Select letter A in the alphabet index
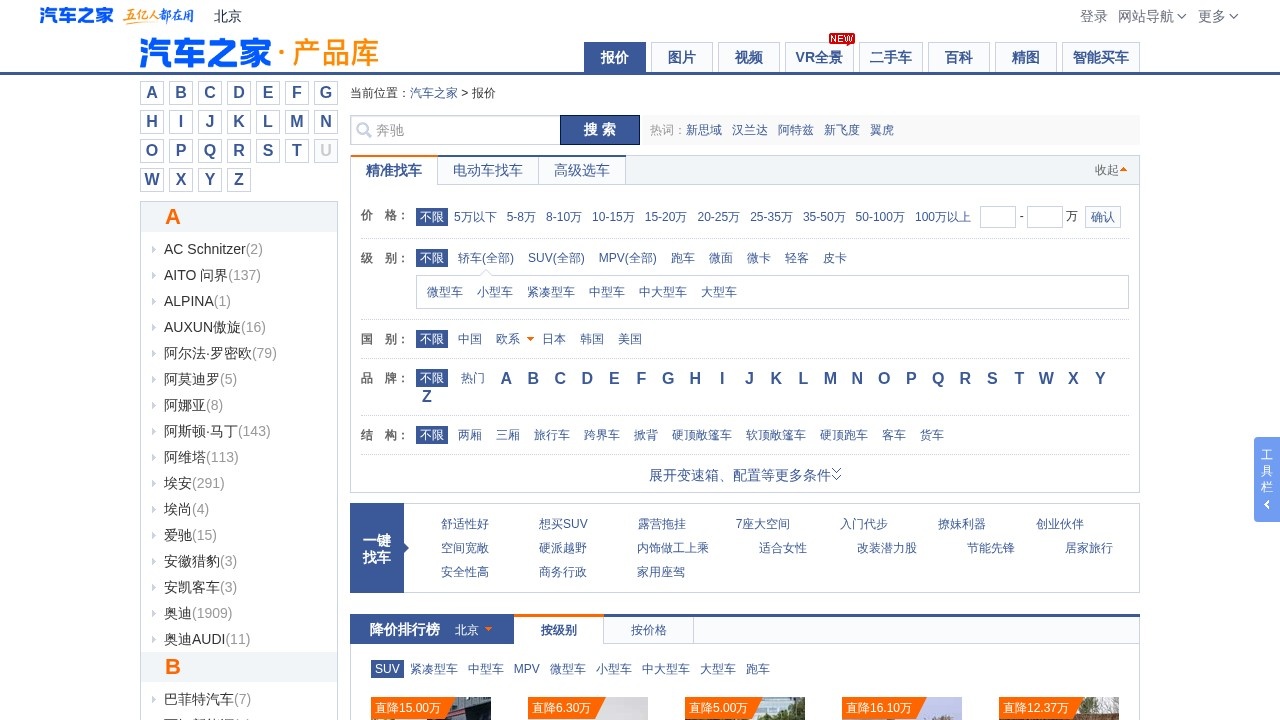 point(152,93)
